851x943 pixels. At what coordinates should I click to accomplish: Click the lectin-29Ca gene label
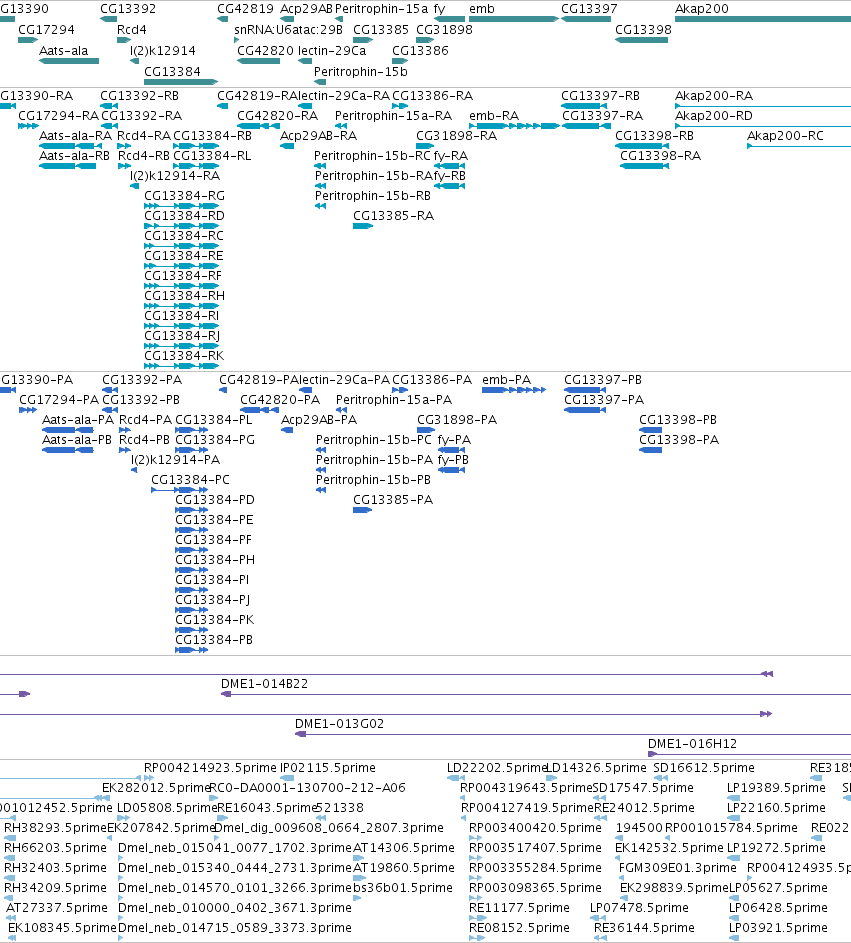pyautogui.click(x=331, y=51)
